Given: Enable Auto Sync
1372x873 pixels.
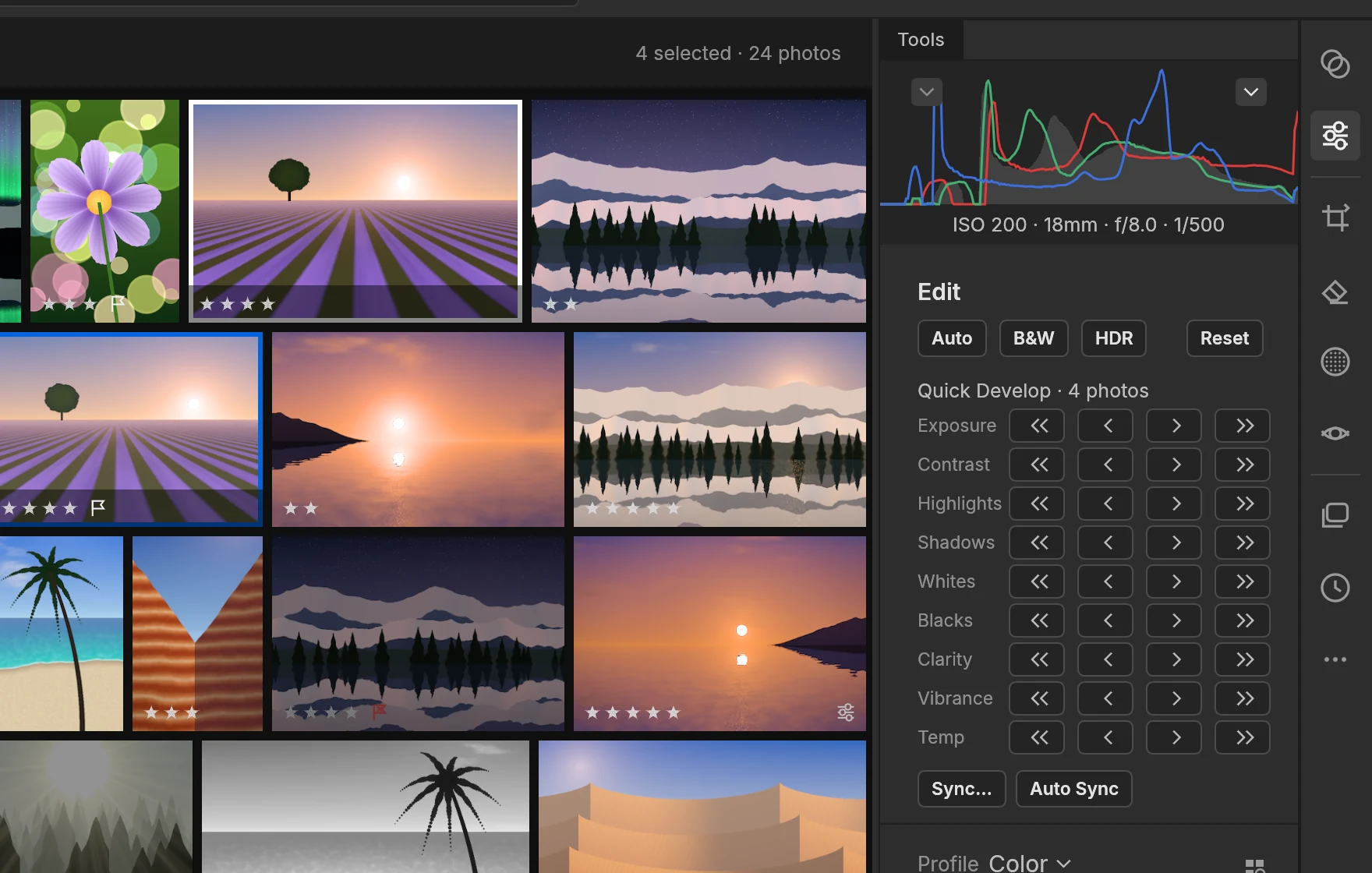Looking at the screenshot, I should 1074,789.
